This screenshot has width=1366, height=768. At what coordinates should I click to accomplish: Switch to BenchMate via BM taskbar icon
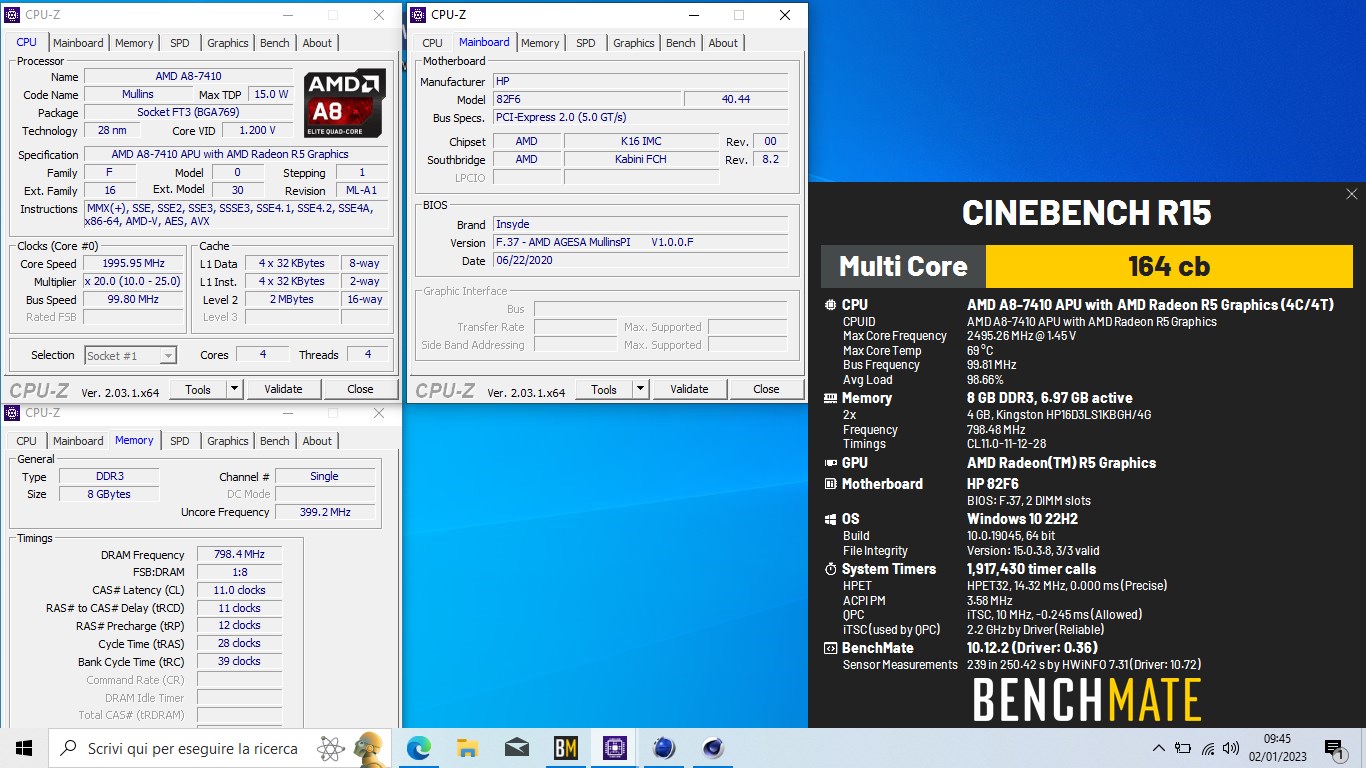pos(565,748)
